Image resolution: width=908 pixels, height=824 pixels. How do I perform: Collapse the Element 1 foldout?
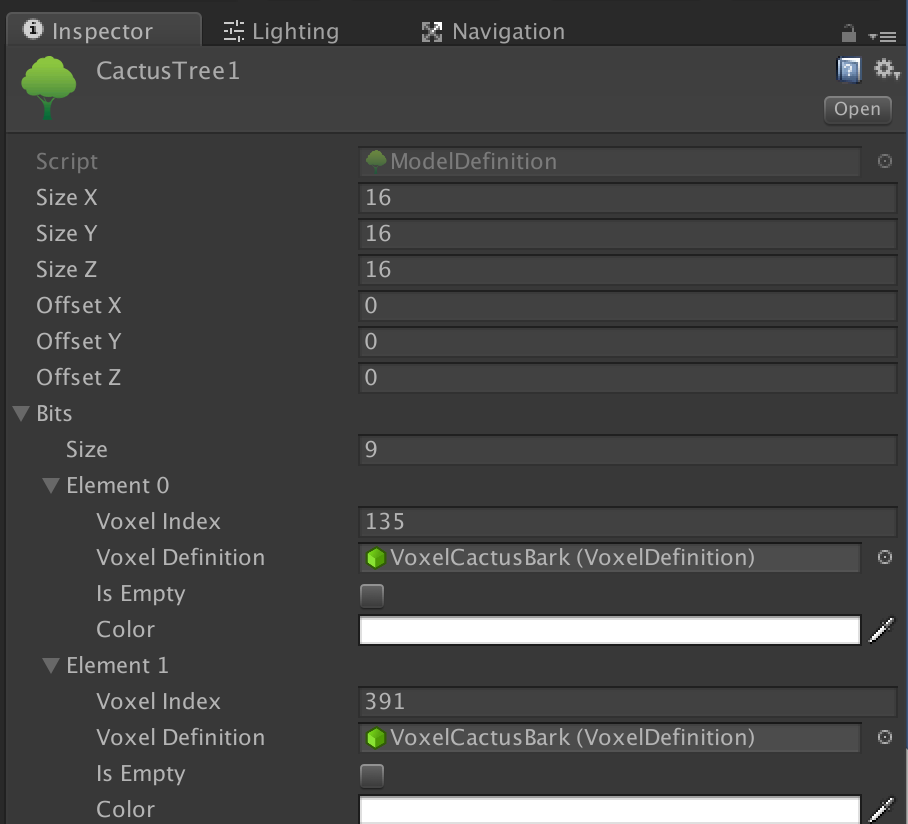coord(50,665)
